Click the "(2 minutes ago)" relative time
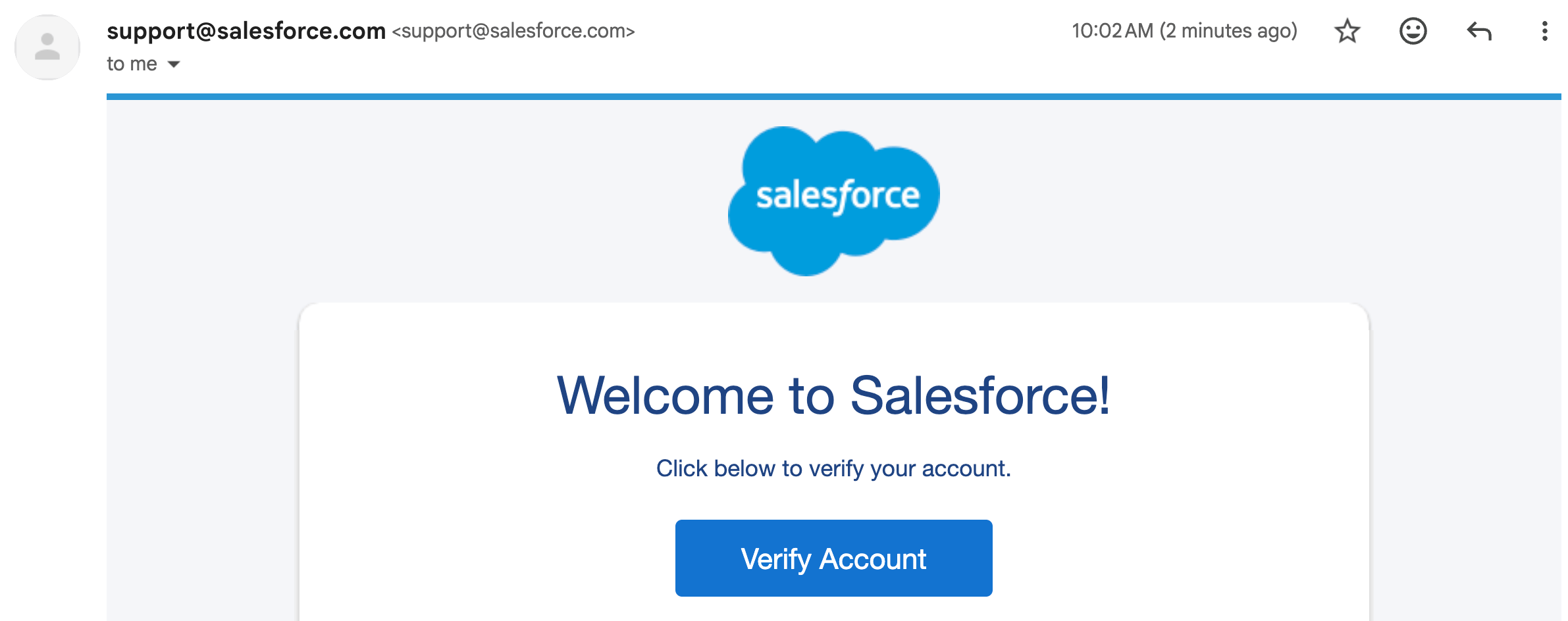Screen dimensions: 1568x621 point(1228,31)
